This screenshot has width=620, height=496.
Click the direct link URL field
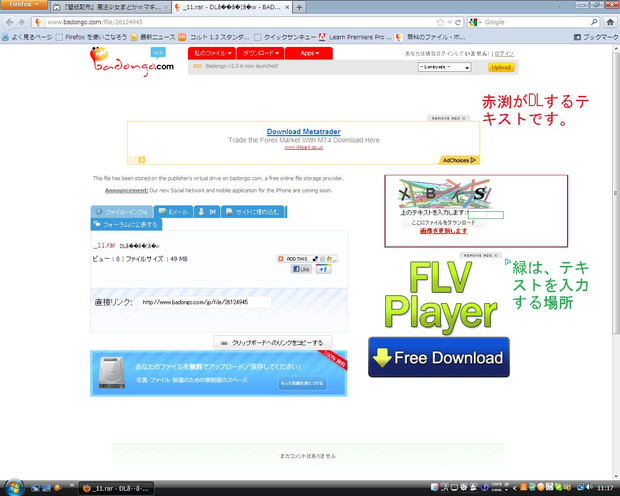[x=204, y=302]
